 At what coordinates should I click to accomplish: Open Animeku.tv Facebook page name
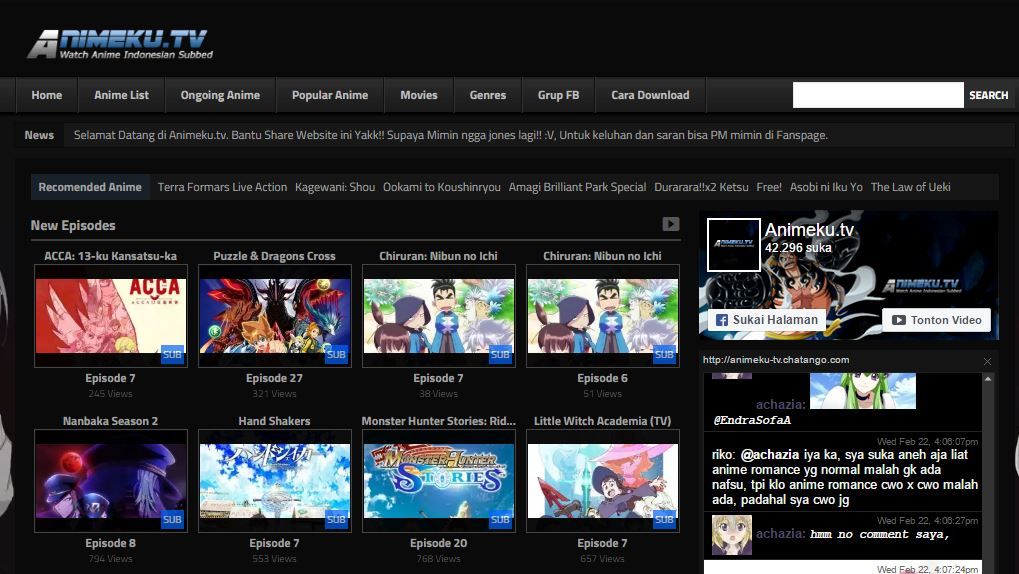pos(809,230)
